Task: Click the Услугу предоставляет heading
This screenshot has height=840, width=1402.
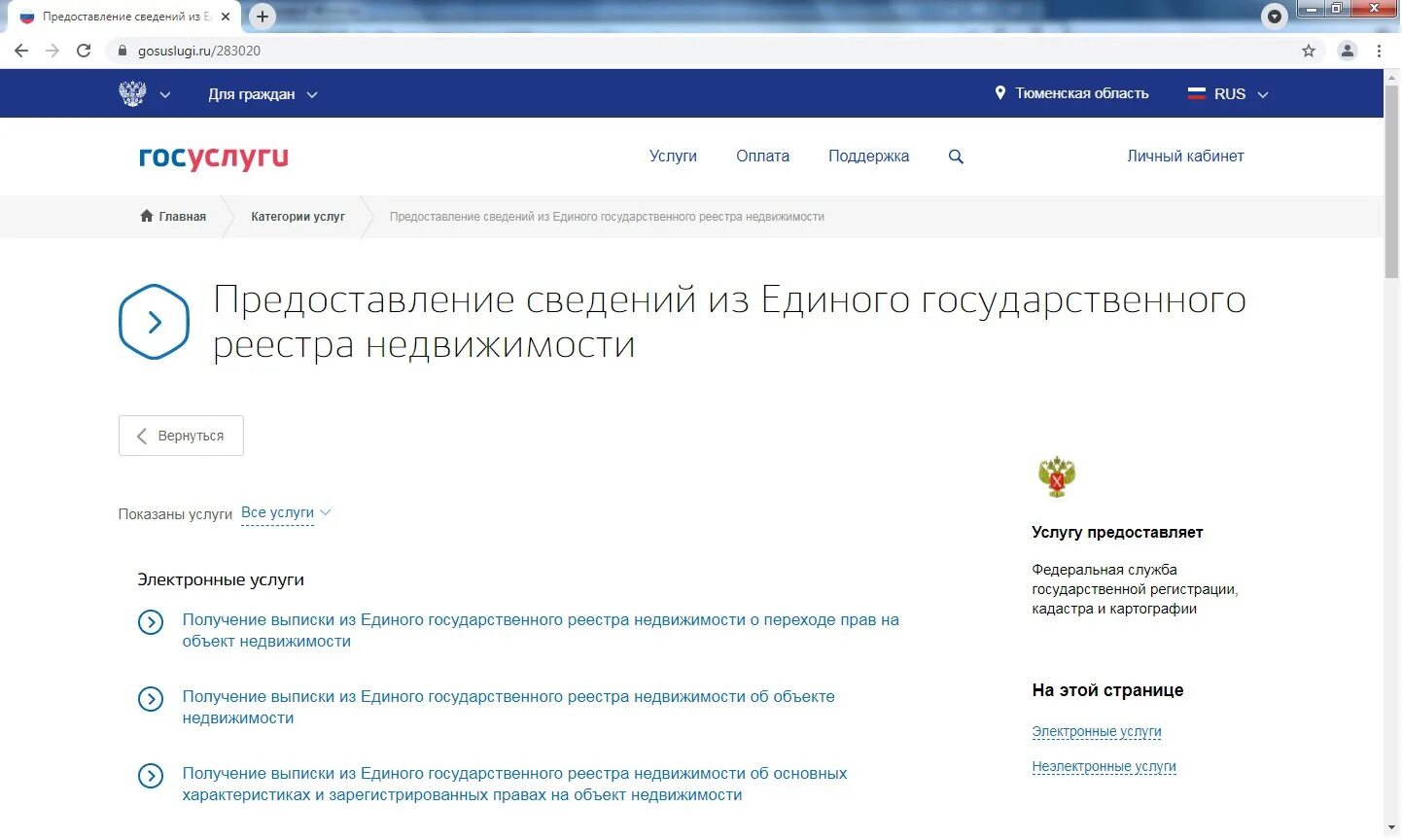Action: point(1117,532)
